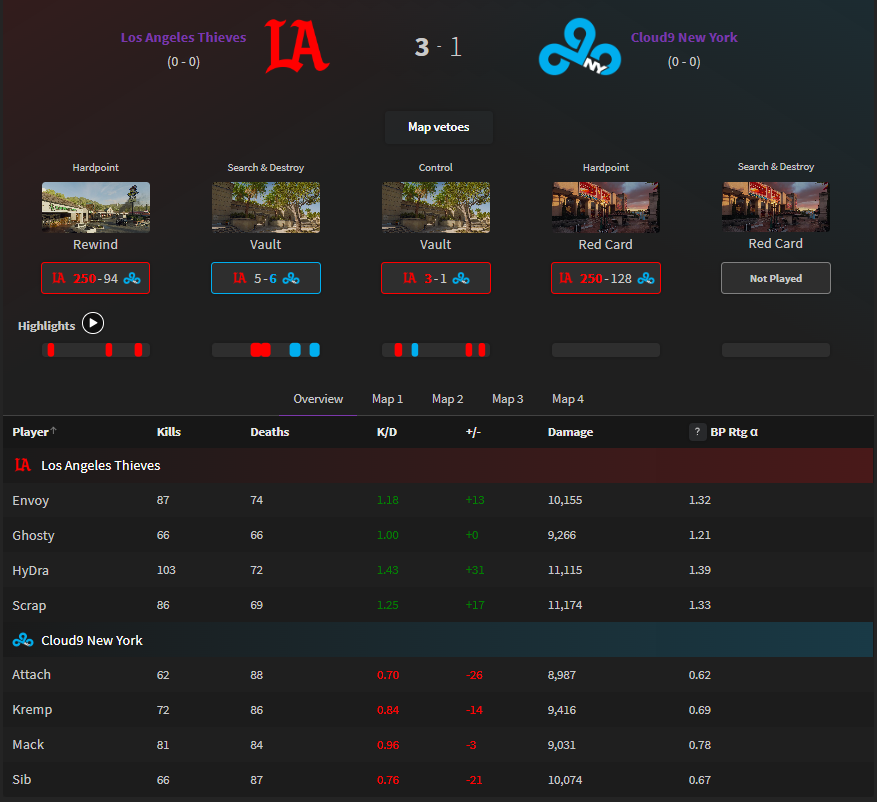Click the empty Red Card Hardpoint highlight bar

606,350
